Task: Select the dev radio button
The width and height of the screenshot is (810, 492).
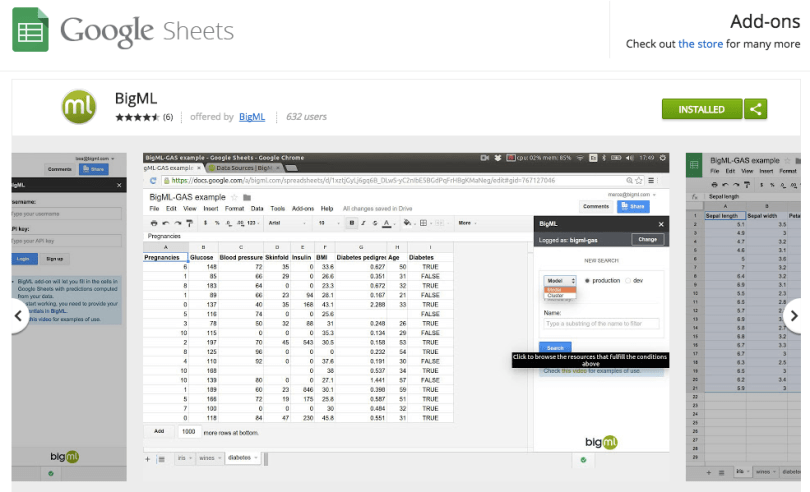Action: pos(627,281)
